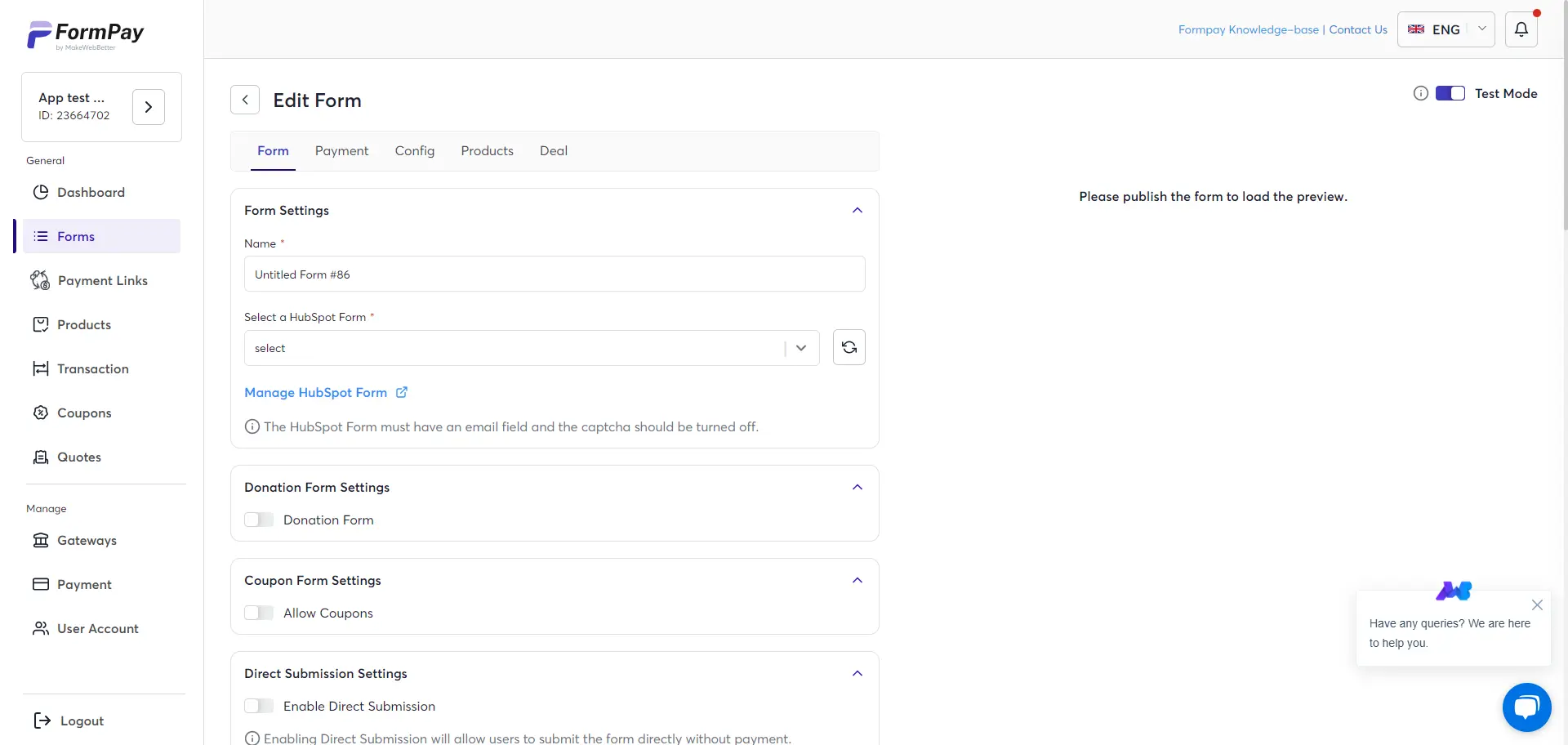
Task: Click the form Name input field
Action: pyautogui.click(x=554, y=274)
